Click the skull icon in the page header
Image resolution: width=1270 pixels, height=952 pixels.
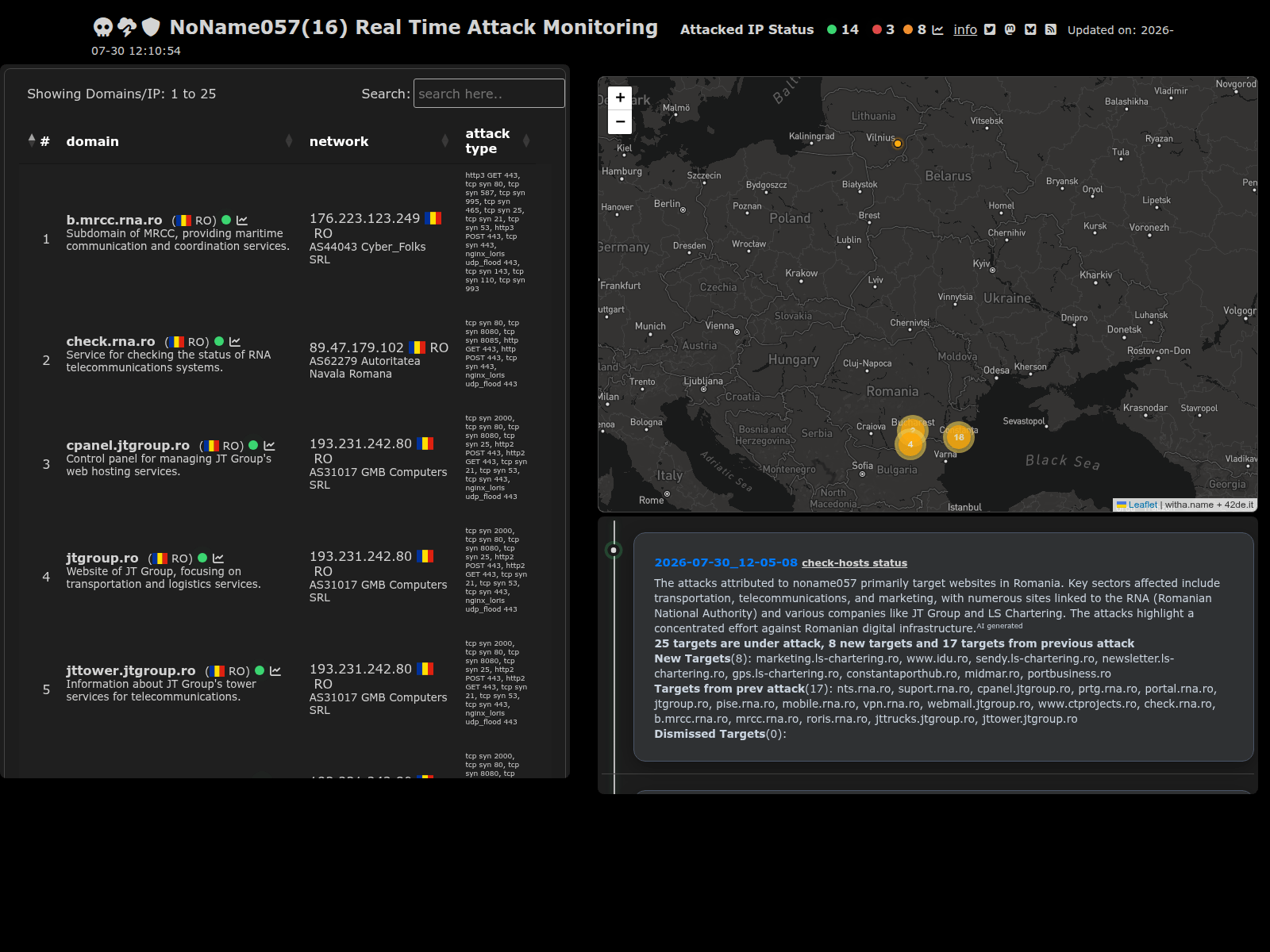pyautogui.click(x=103, y=28)
